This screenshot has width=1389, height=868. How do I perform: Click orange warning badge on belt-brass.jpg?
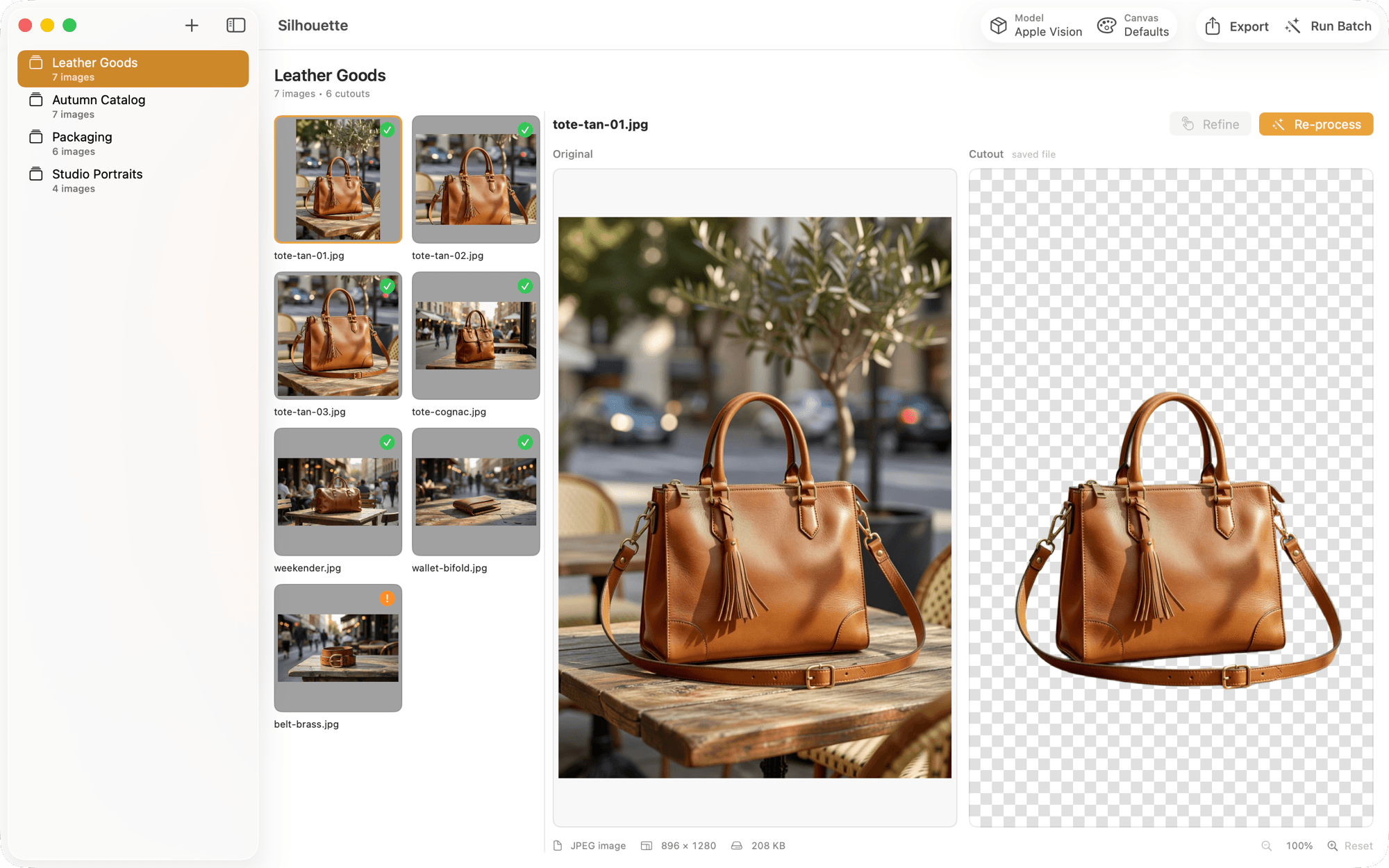pyautogui.click(x=388, y=598)
